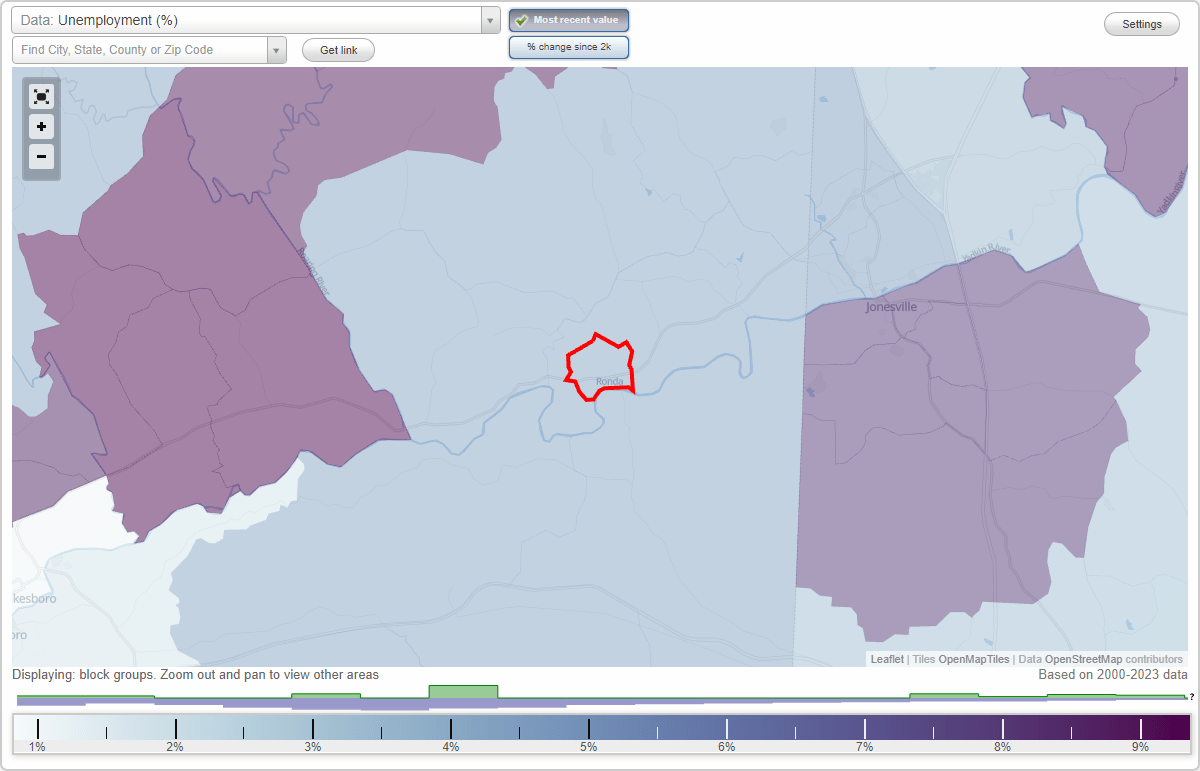Click the full-extent view icon on the map
The image size is (1200, 771).
(41, 96)
